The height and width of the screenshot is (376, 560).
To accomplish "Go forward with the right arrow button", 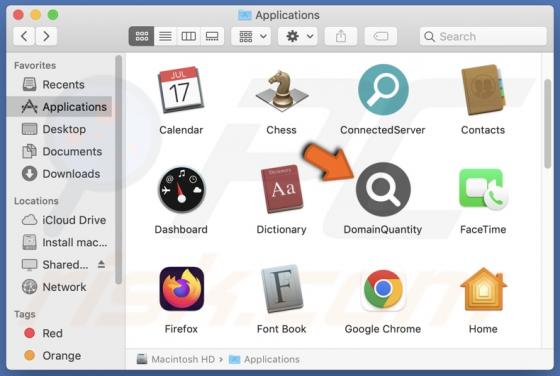I will pyautogui.click(x=46, y=36).
